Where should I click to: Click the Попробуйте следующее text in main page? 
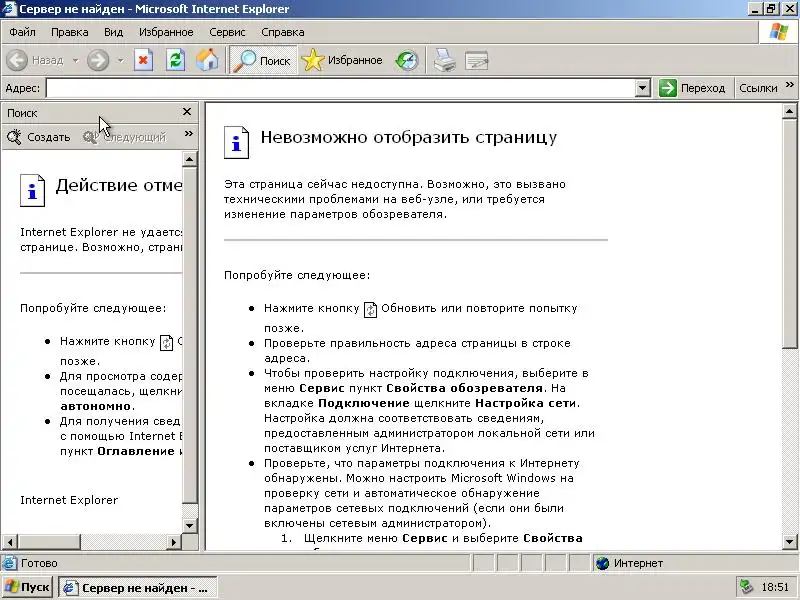297,276
